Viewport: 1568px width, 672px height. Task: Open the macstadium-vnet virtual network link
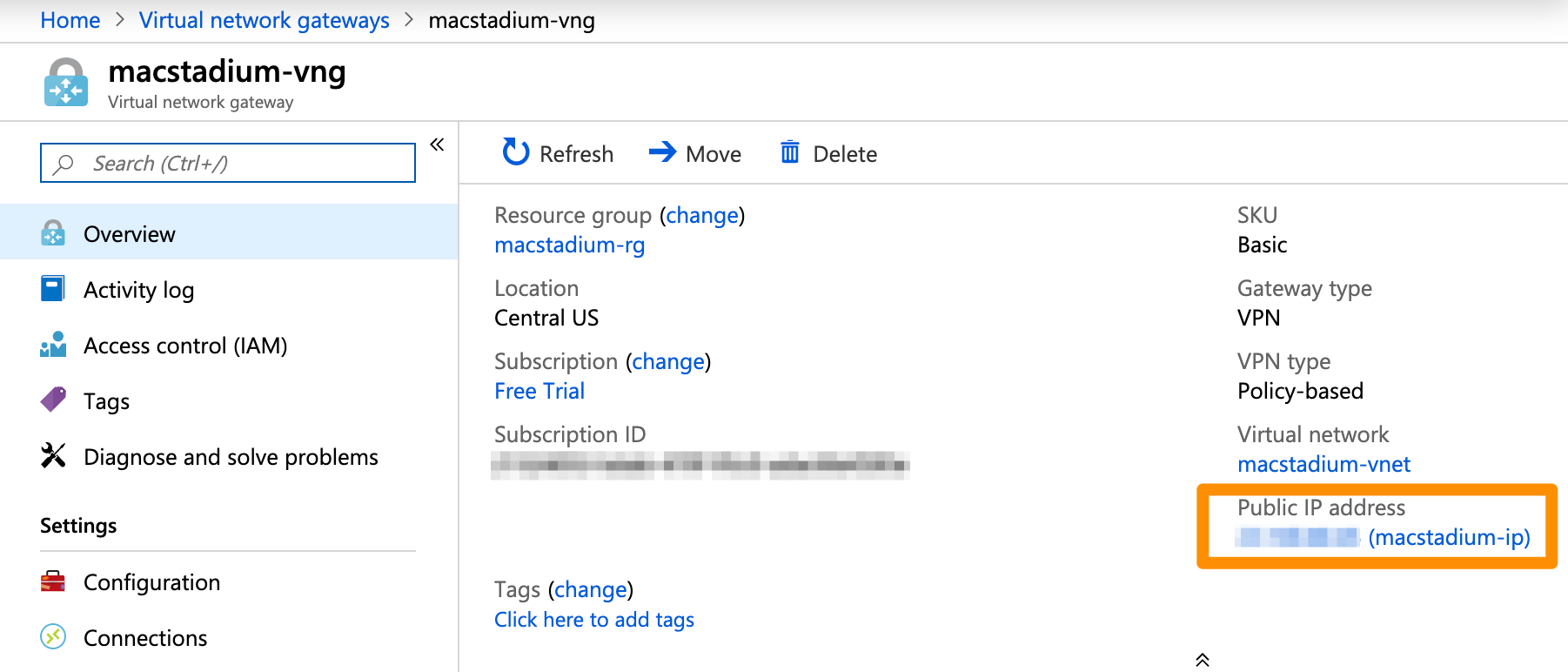tap(1323, 465)
